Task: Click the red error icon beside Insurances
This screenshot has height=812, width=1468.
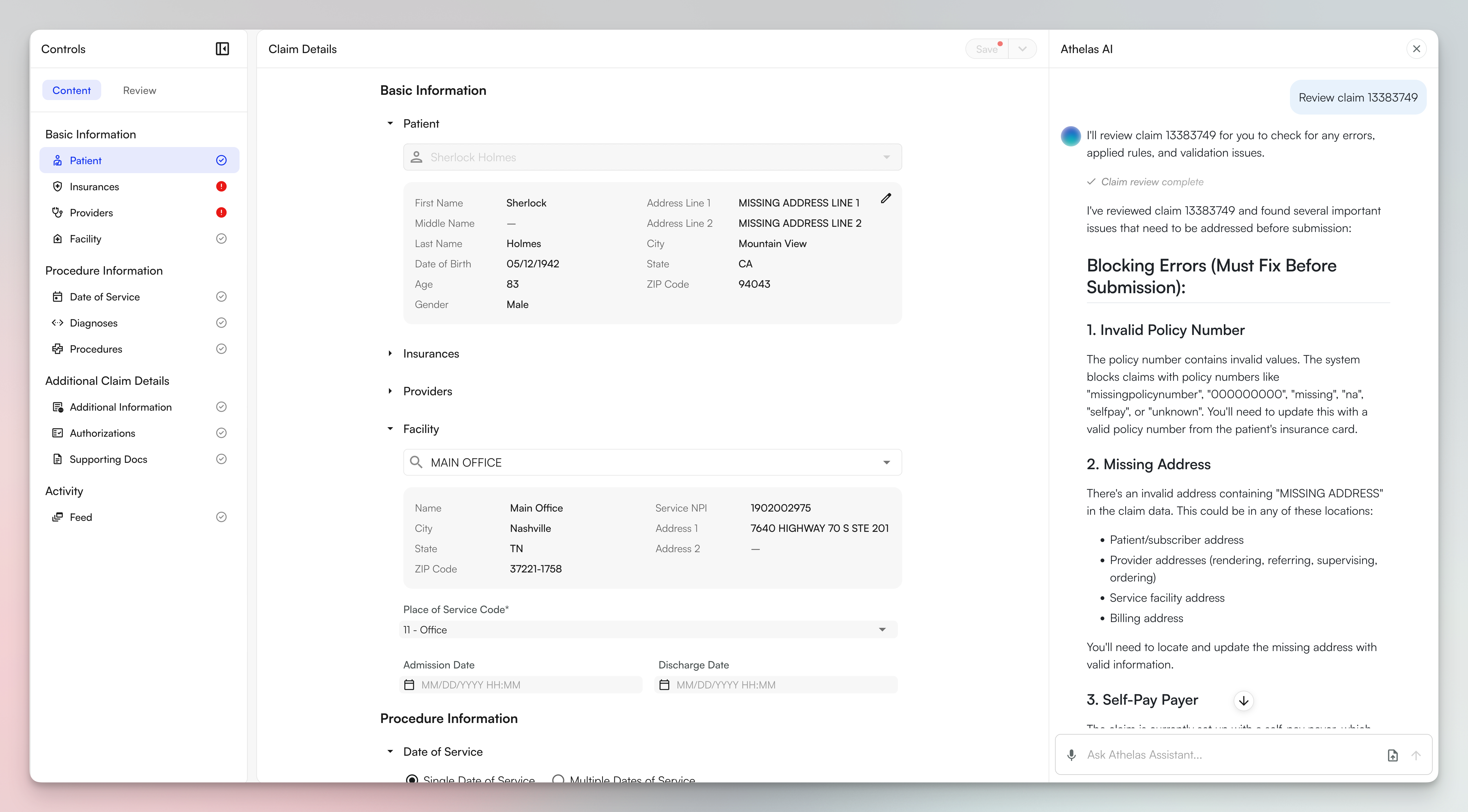Action: click(x=221, y=186)
